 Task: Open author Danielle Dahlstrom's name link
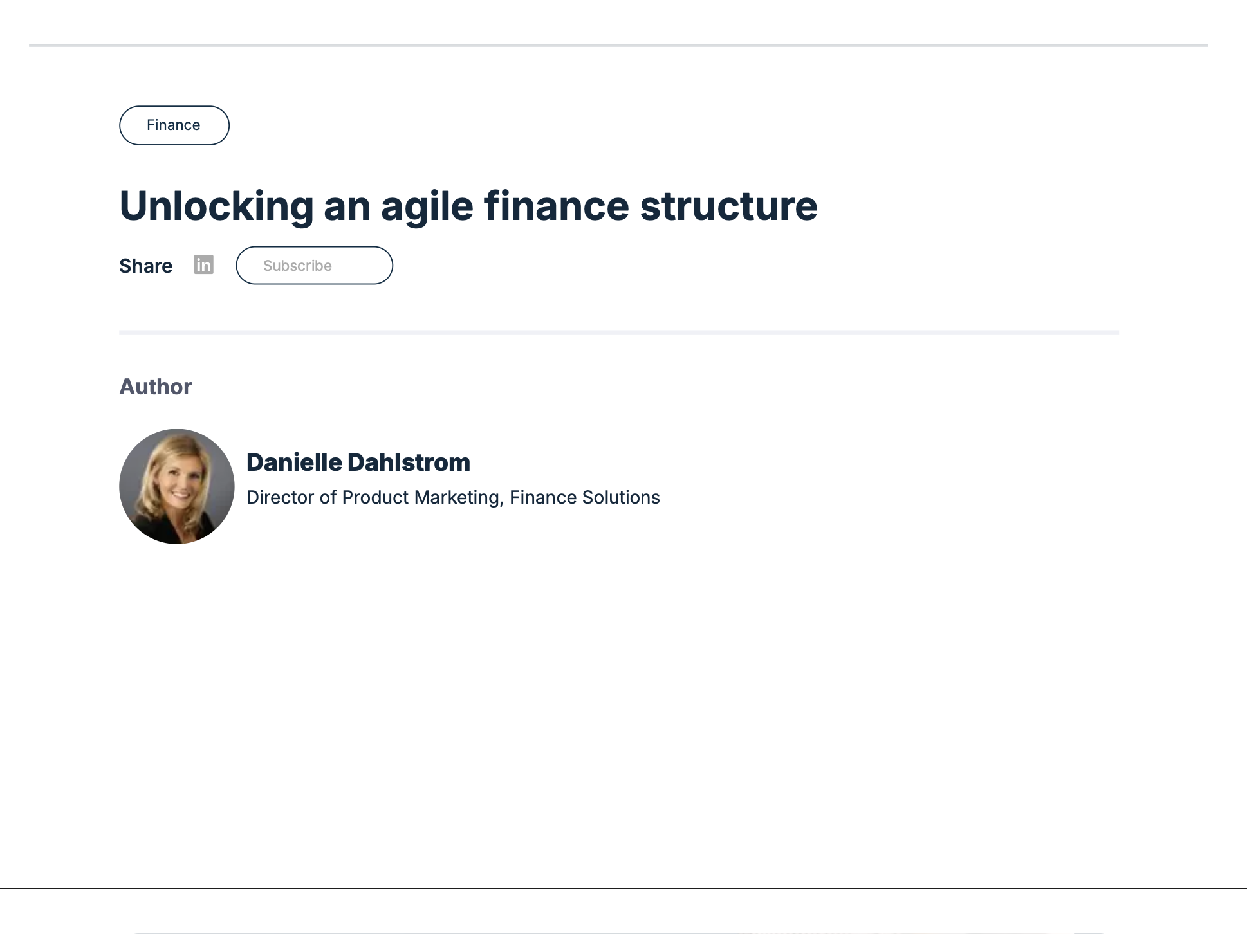click(x=358, y=462)
